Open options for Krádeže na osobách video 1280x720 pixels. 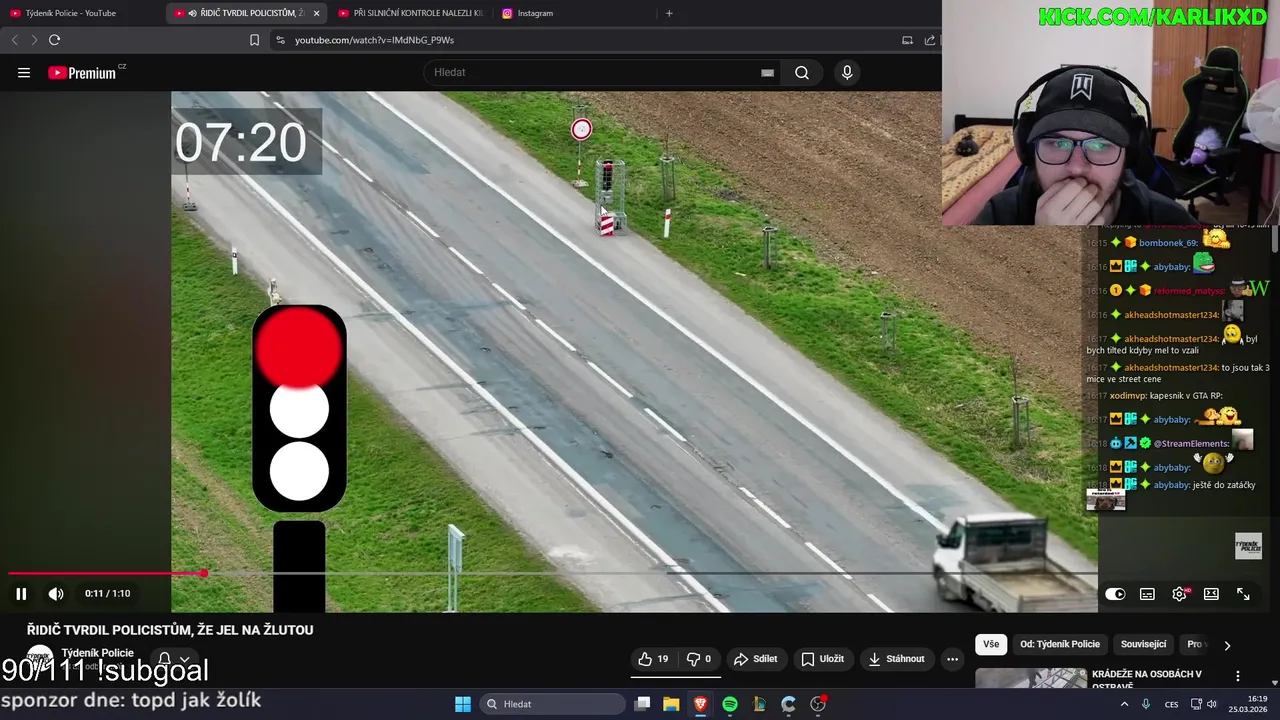(x=1238, y=677)
